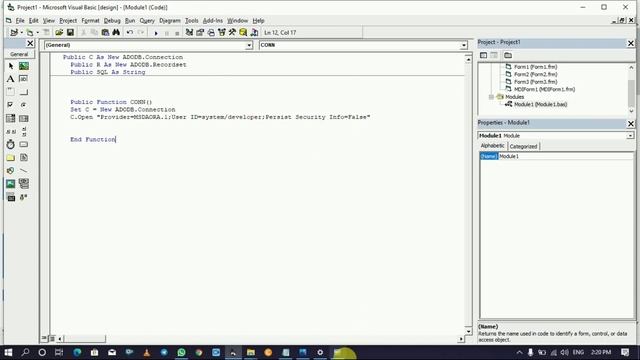Click the Add Standard EXE Project icon

[x=14, y=33]
